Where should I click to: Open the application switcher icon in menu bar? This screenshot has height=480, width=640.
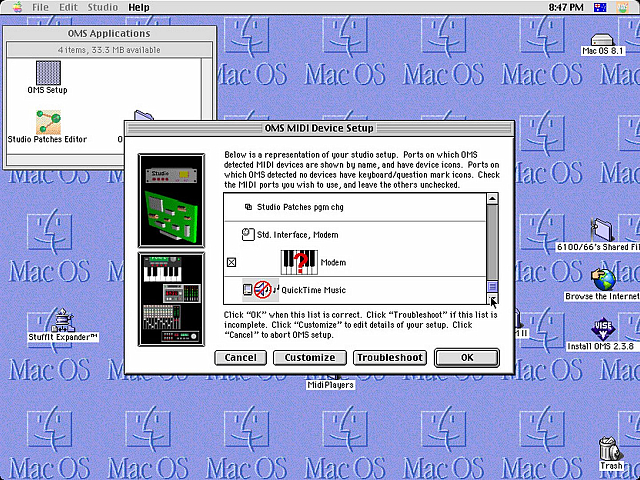pos(623,7)
